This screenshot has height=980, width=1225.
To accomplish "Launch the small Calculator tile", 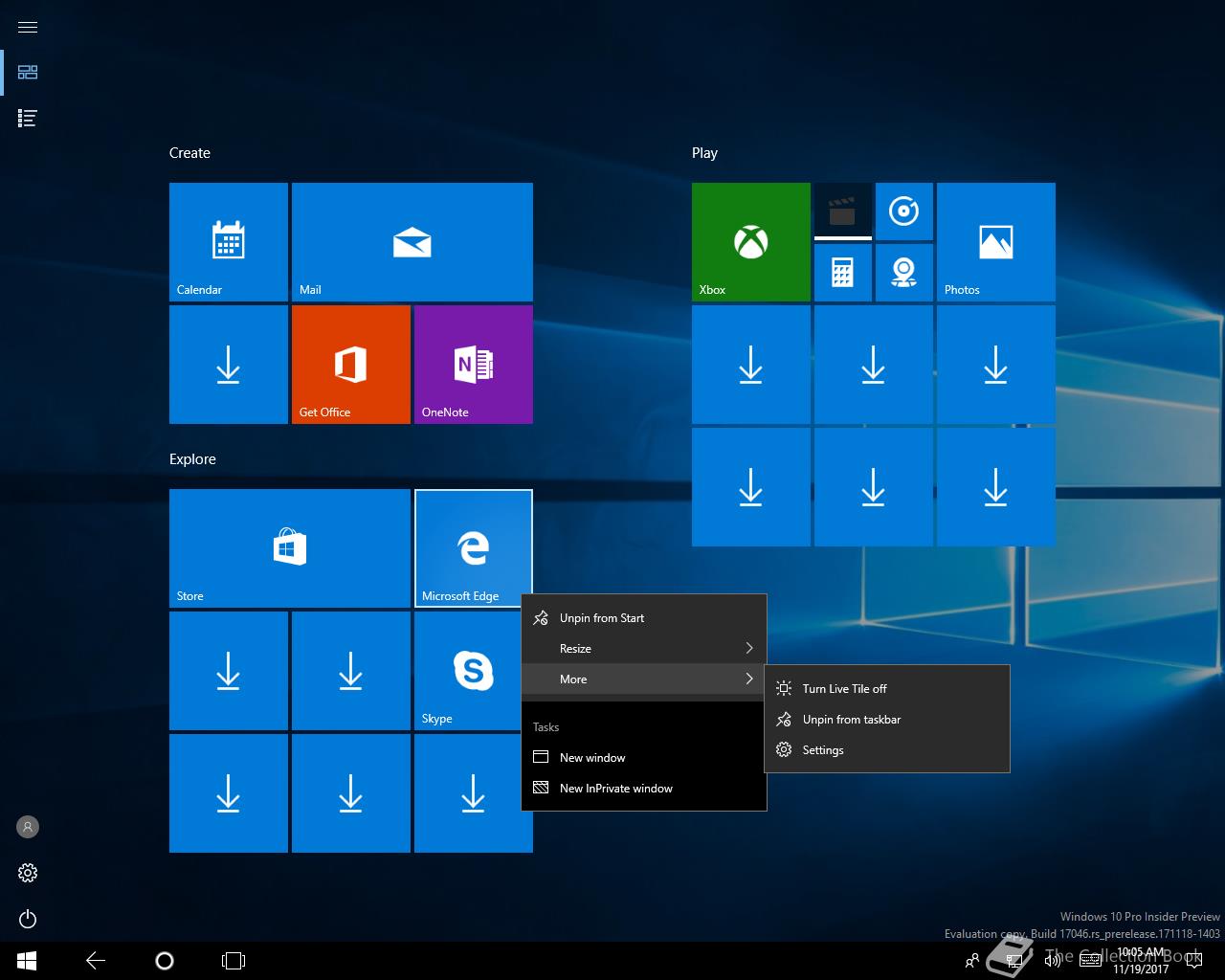I will pos(843,273).
